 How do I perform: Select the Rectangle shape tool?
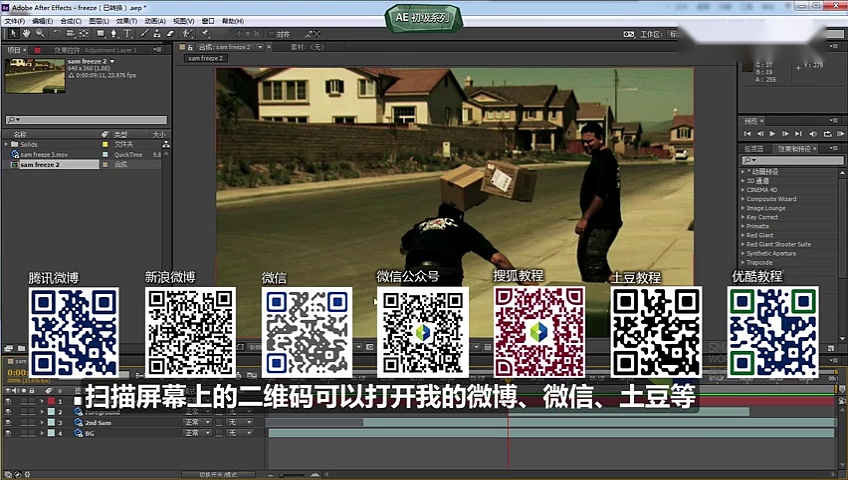pos(101,34)
